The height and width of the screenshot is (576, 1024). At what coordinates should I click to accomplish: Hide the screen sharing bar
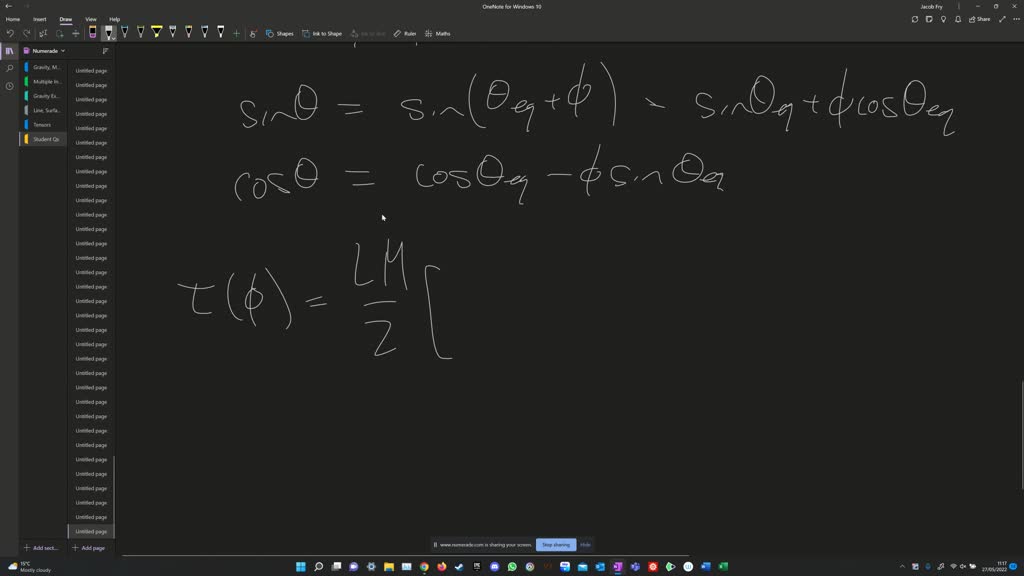(585, 545)
